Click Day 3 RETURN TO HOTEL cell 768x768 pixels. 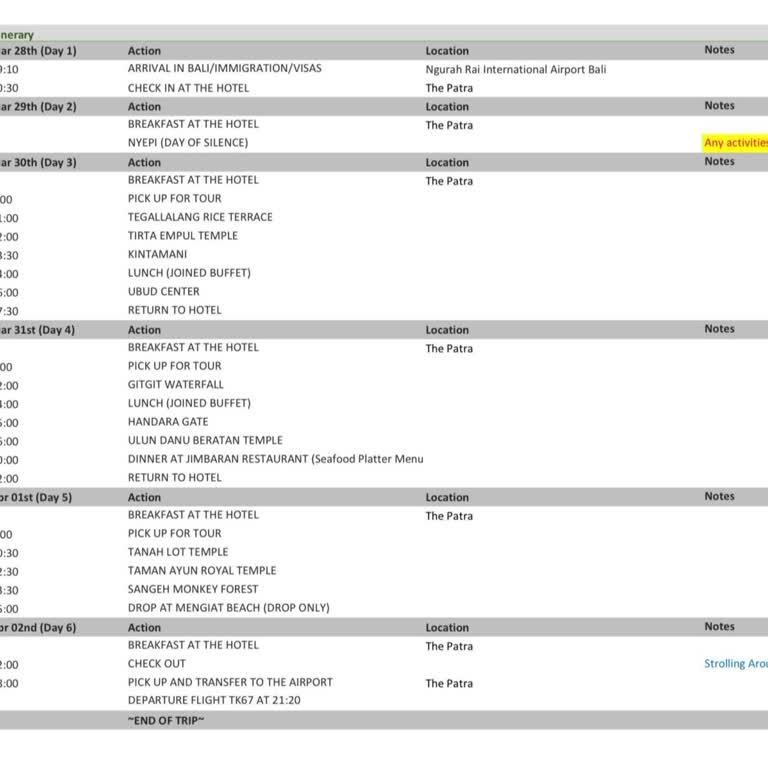[x=174, y=311]
